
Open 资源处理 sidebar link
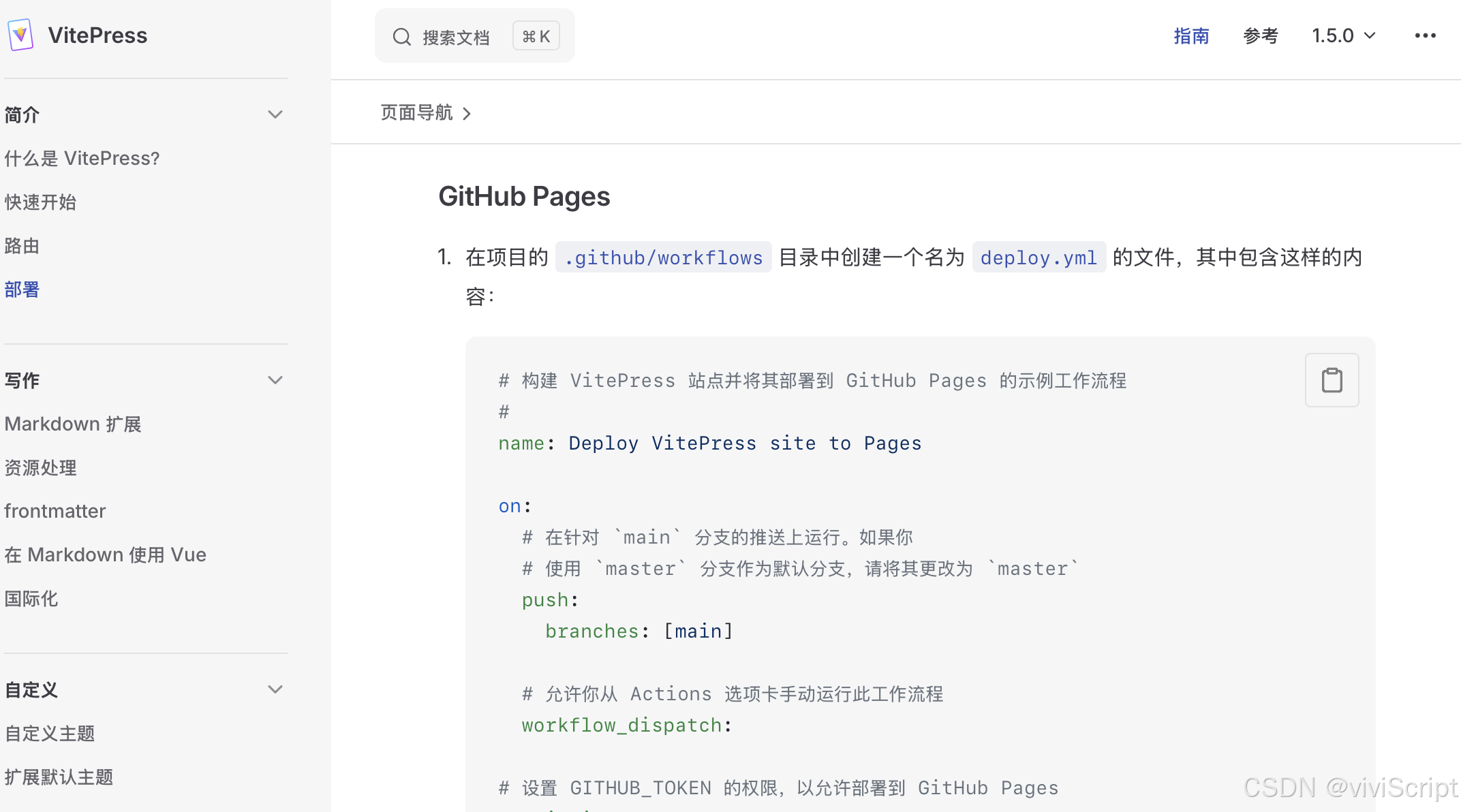click(40, 467)
